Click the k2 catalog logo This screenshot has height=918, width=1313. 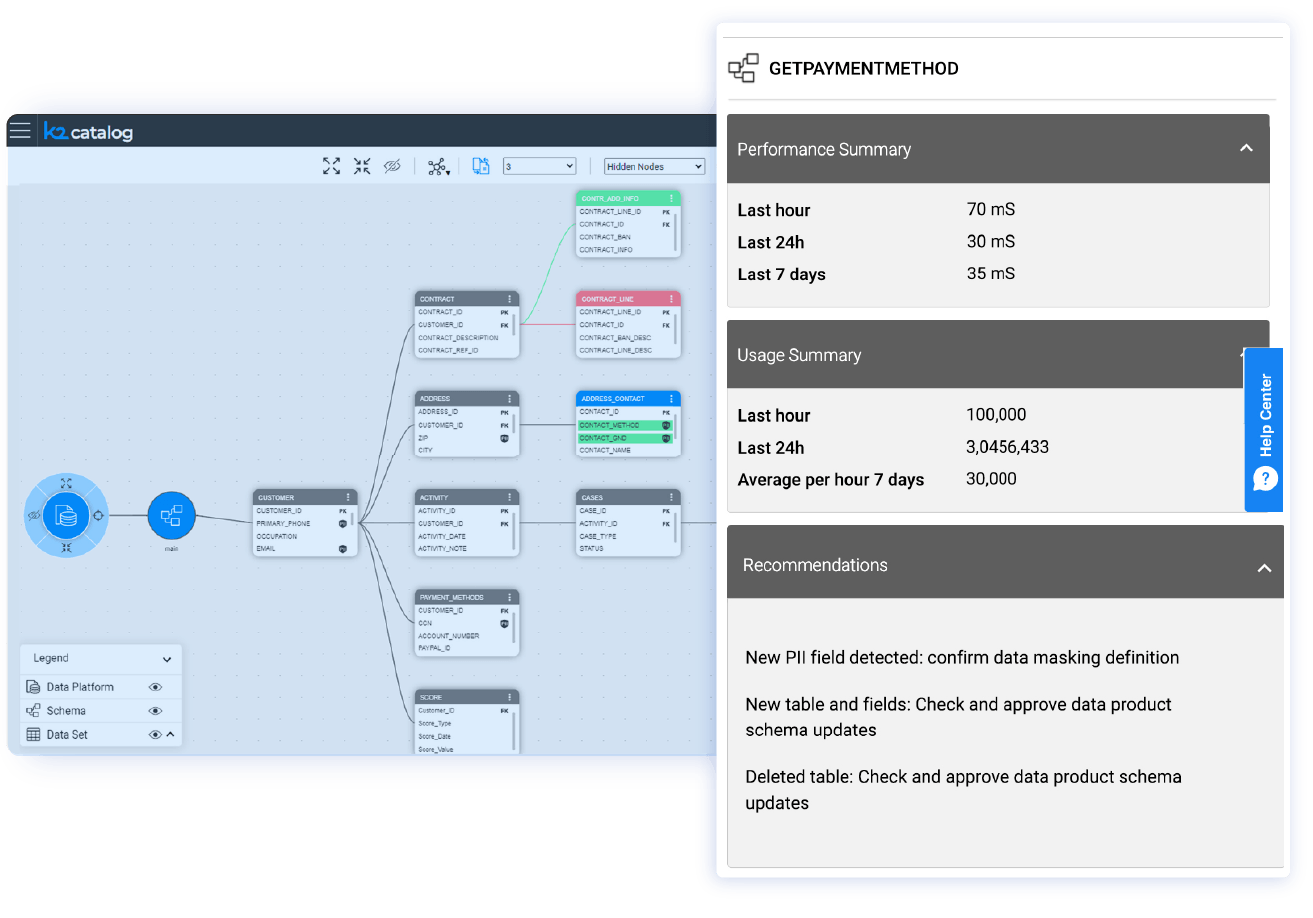pyautogui.click(x=88, y=131)
